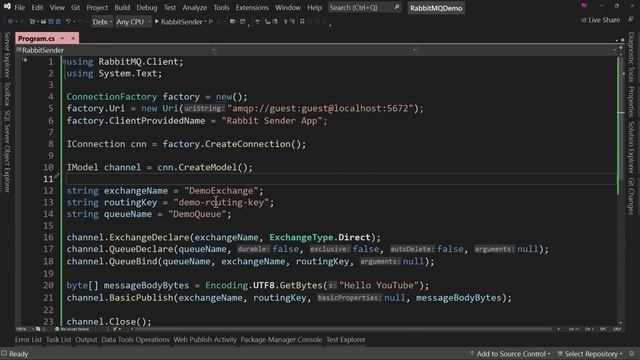The image size is (640, 360).
Task: Click the Save All toolbar icon
Action: coord(58,21)
